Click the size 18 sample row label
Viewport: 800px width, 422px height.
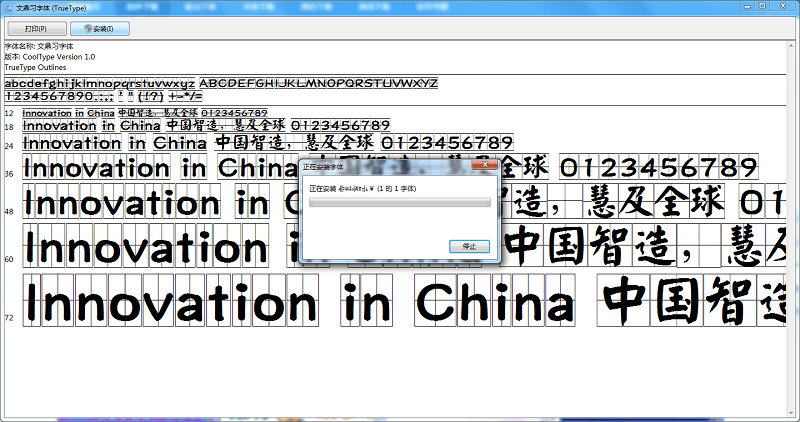9,127
